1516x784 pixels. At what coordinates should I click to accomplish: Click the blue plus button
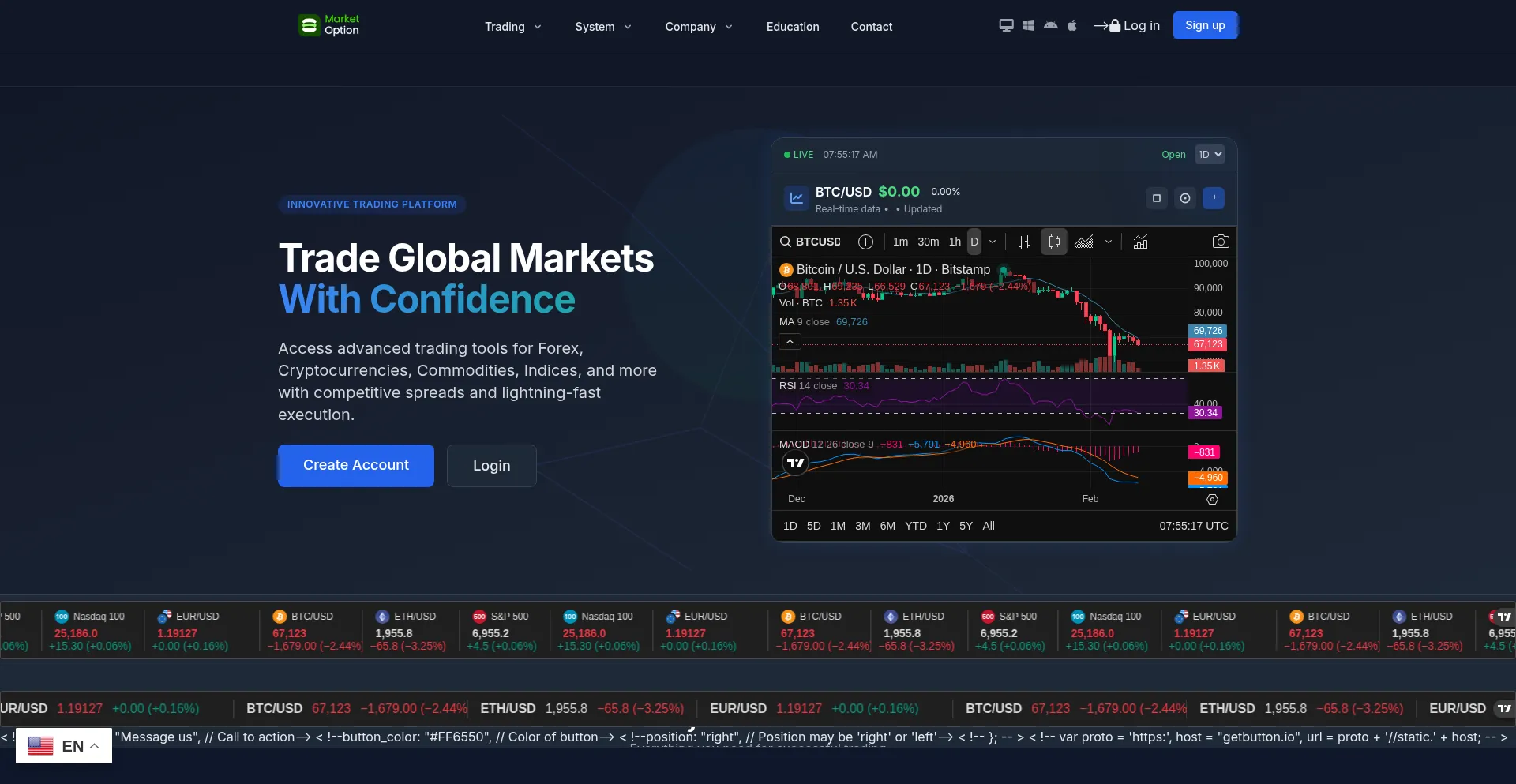(1214, 198)
